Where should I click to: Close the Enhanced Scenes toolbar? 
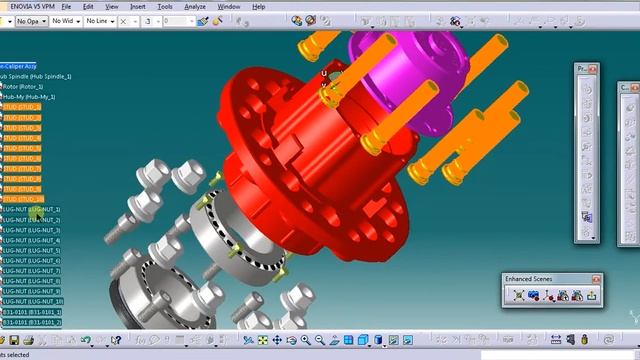click(x=596, y=279)
